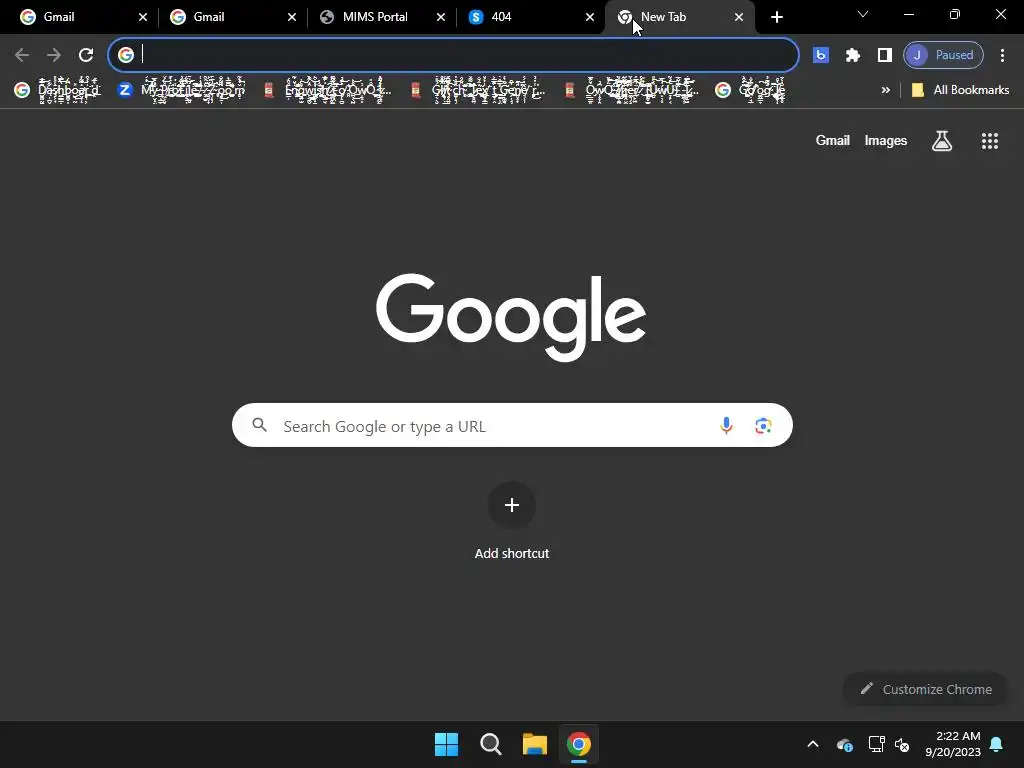Open the Windows Start menu
The width and height of the screenshot is (1024, 768).
click(x=447, y=744)
